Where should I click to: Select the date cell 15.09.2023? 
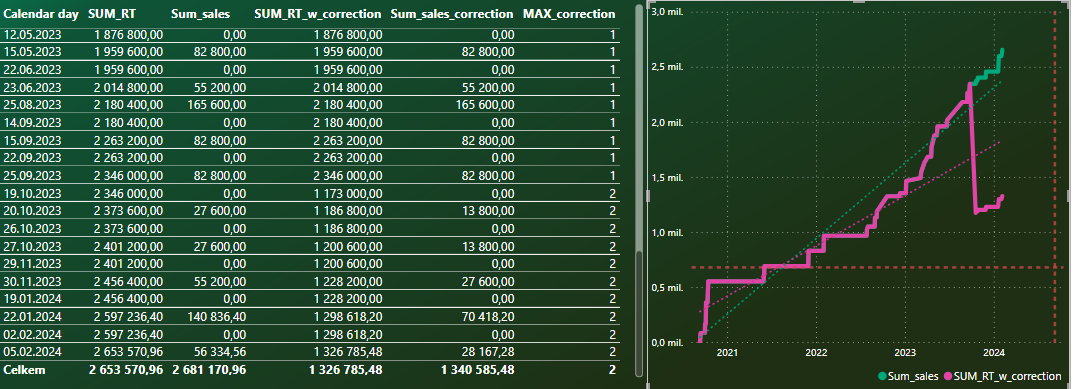[33, 140]
